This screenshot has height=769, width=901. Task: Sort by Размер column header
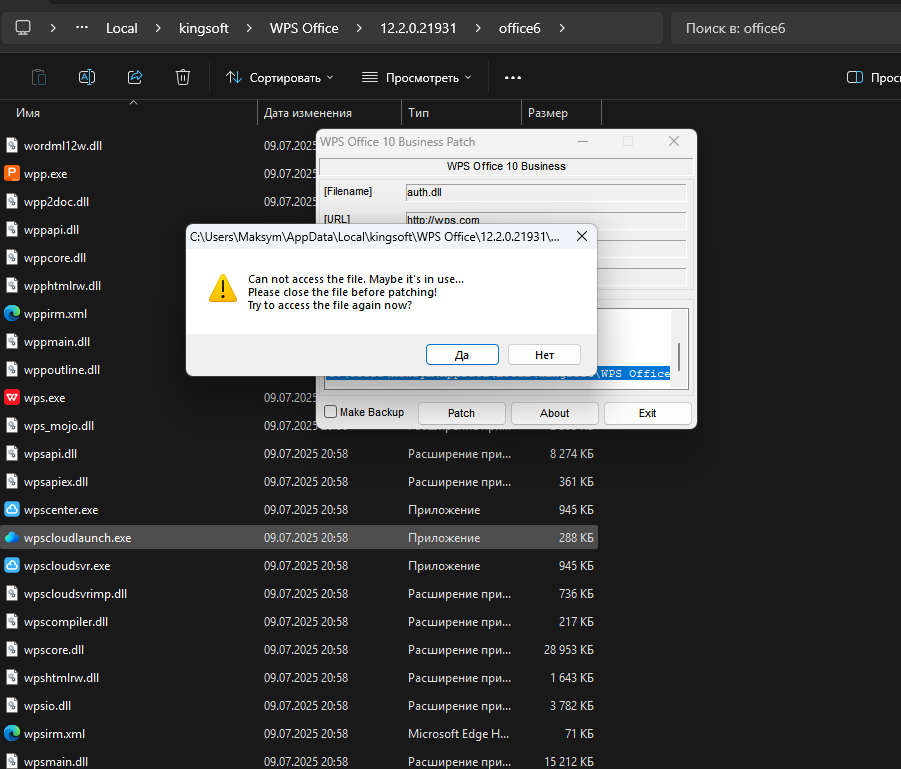tap(548, 113)
